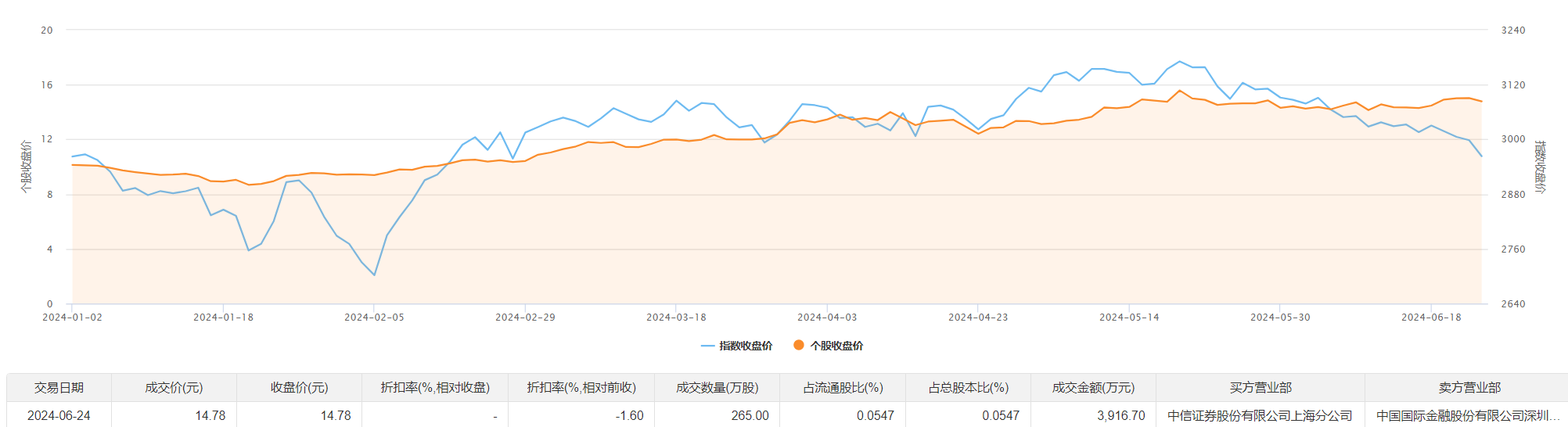
Task: Click the orange dot legend marker
Action: pyautogui.click(x=798, y=345)
